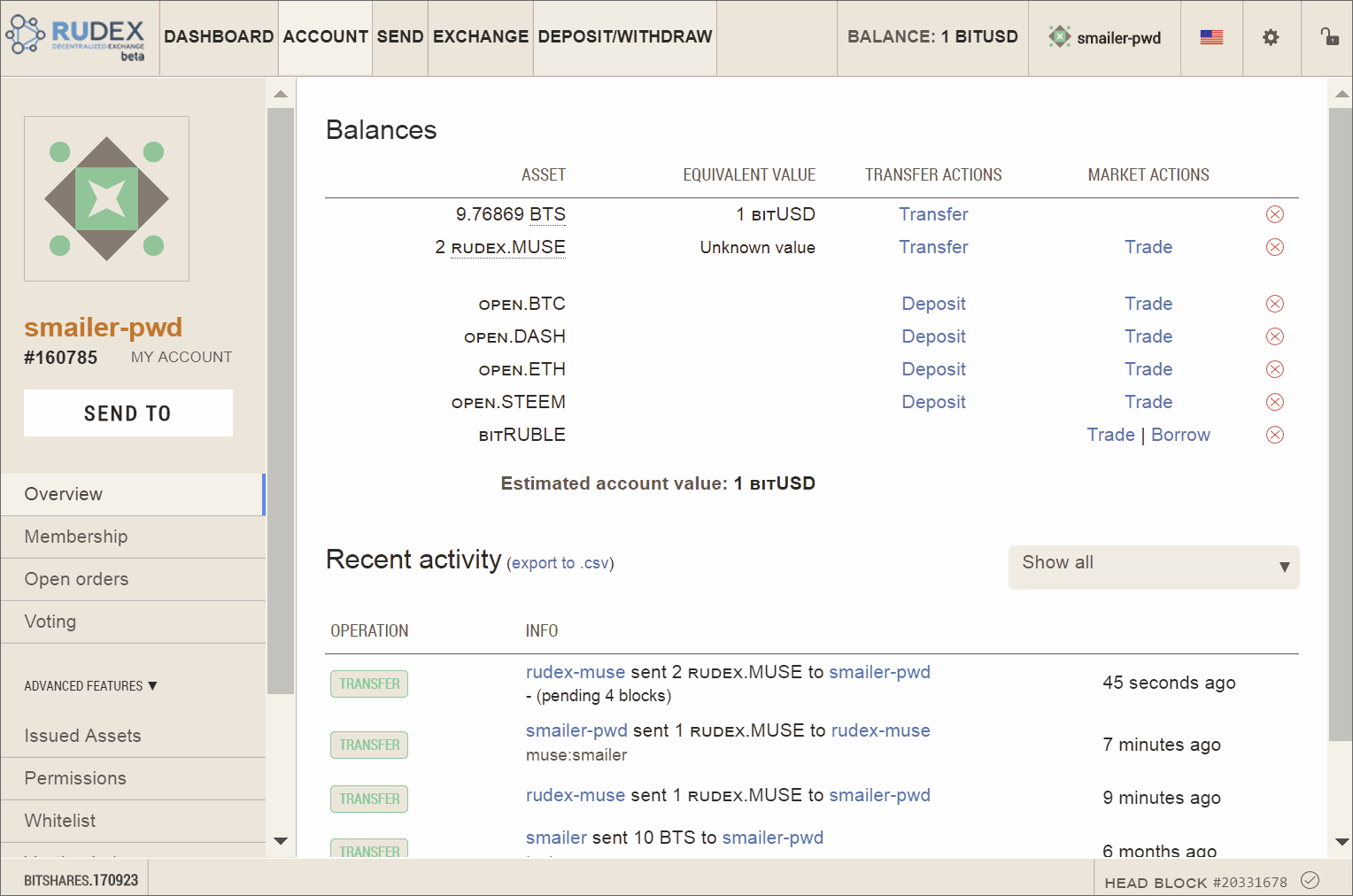This screenshot has width=1353, height=896.
Task: Open Deposit/Withdraw page
Action: pos(625,37)
